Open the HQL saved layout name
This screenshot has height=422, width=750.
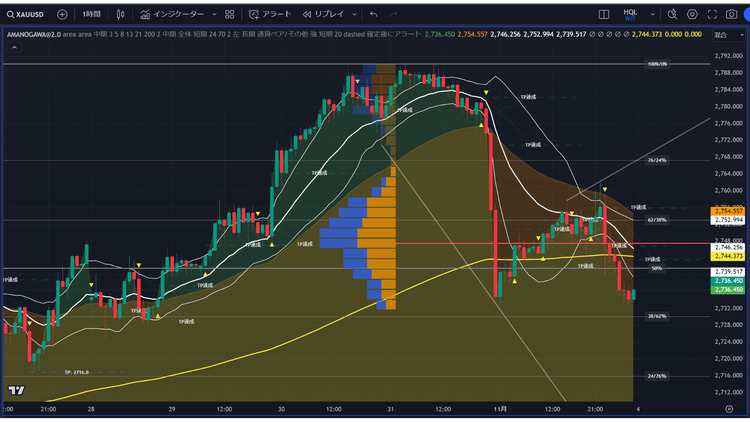click(x=630, y=12)
